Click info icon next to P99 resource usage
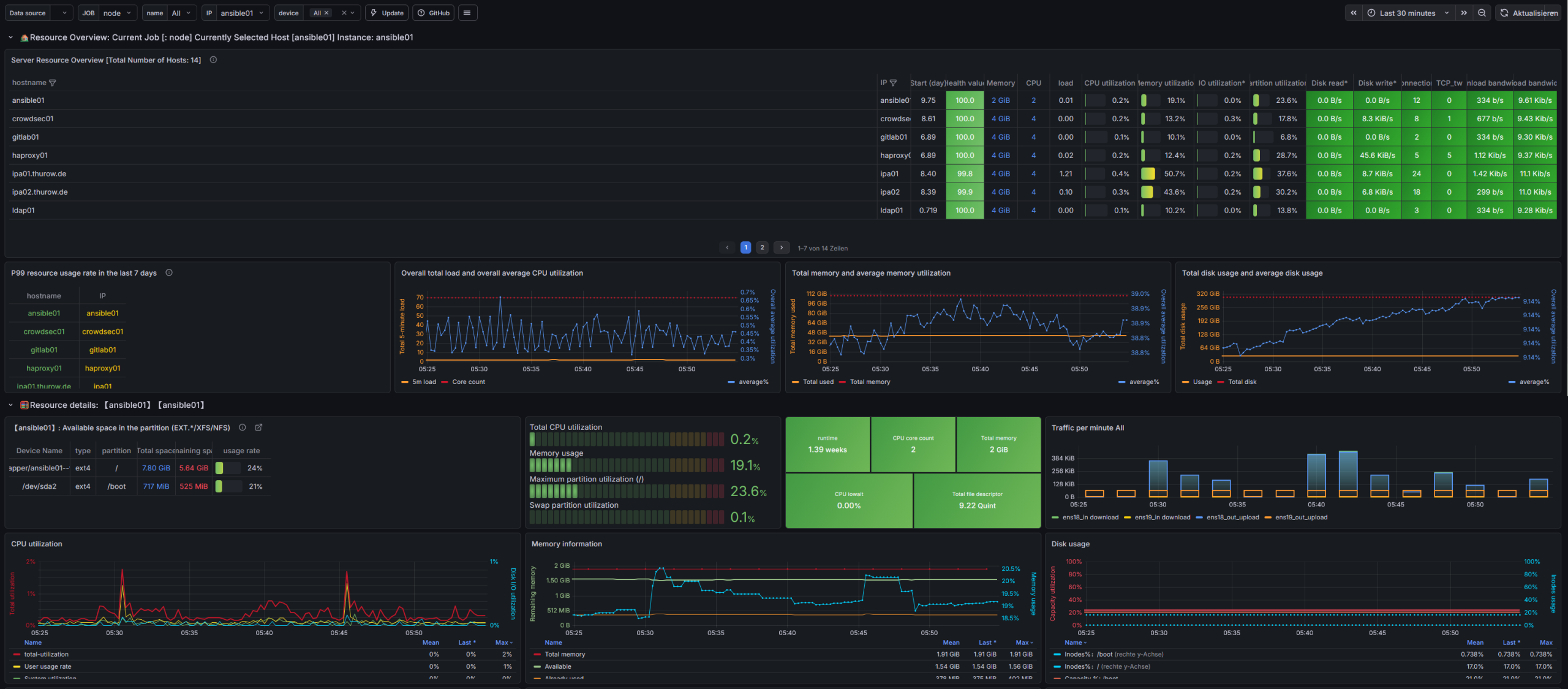Viewport: 1568px width, 689px height. coord(169,273)
